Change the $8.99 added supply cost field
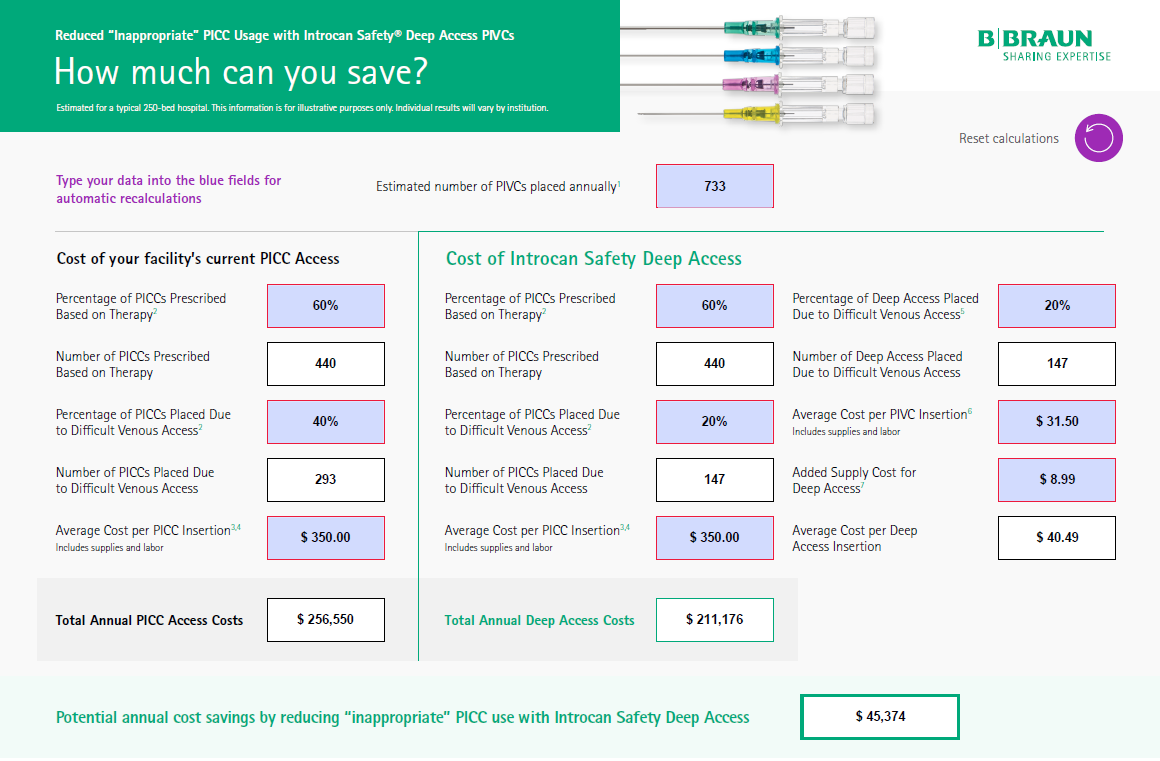 (x=1056, y=480)
